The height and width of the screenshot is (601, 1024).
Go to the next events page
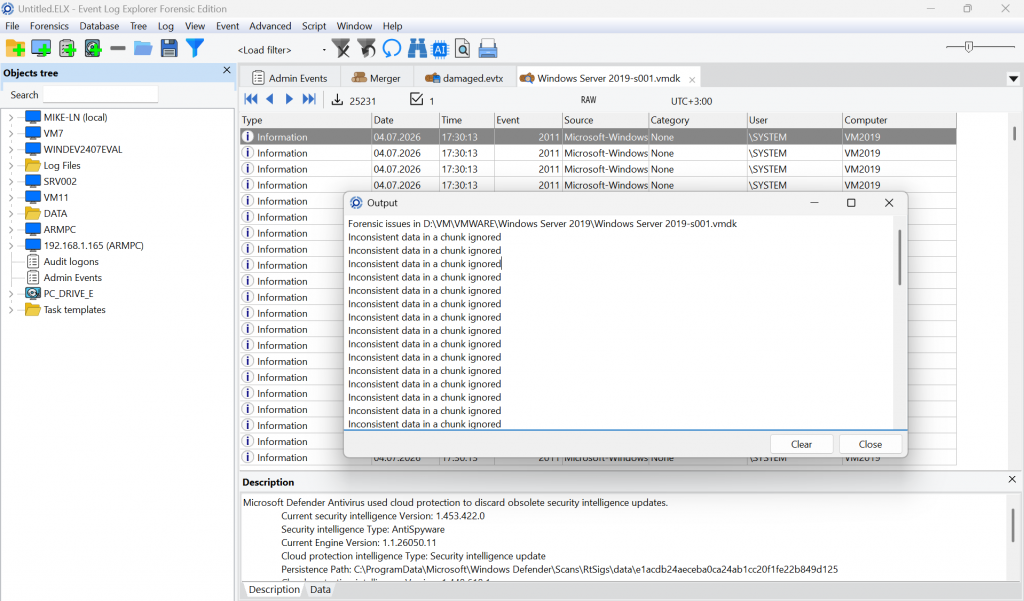(289, 99)
